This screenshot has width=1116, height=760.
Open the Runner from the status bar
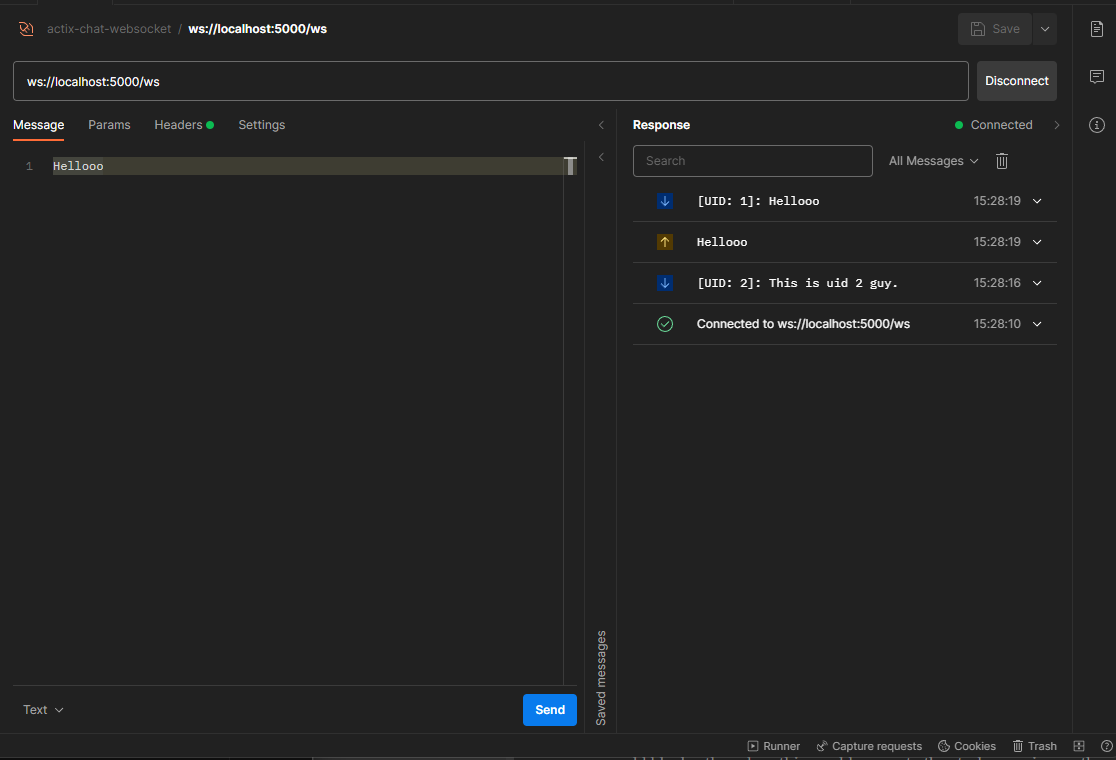coord(773,746)
